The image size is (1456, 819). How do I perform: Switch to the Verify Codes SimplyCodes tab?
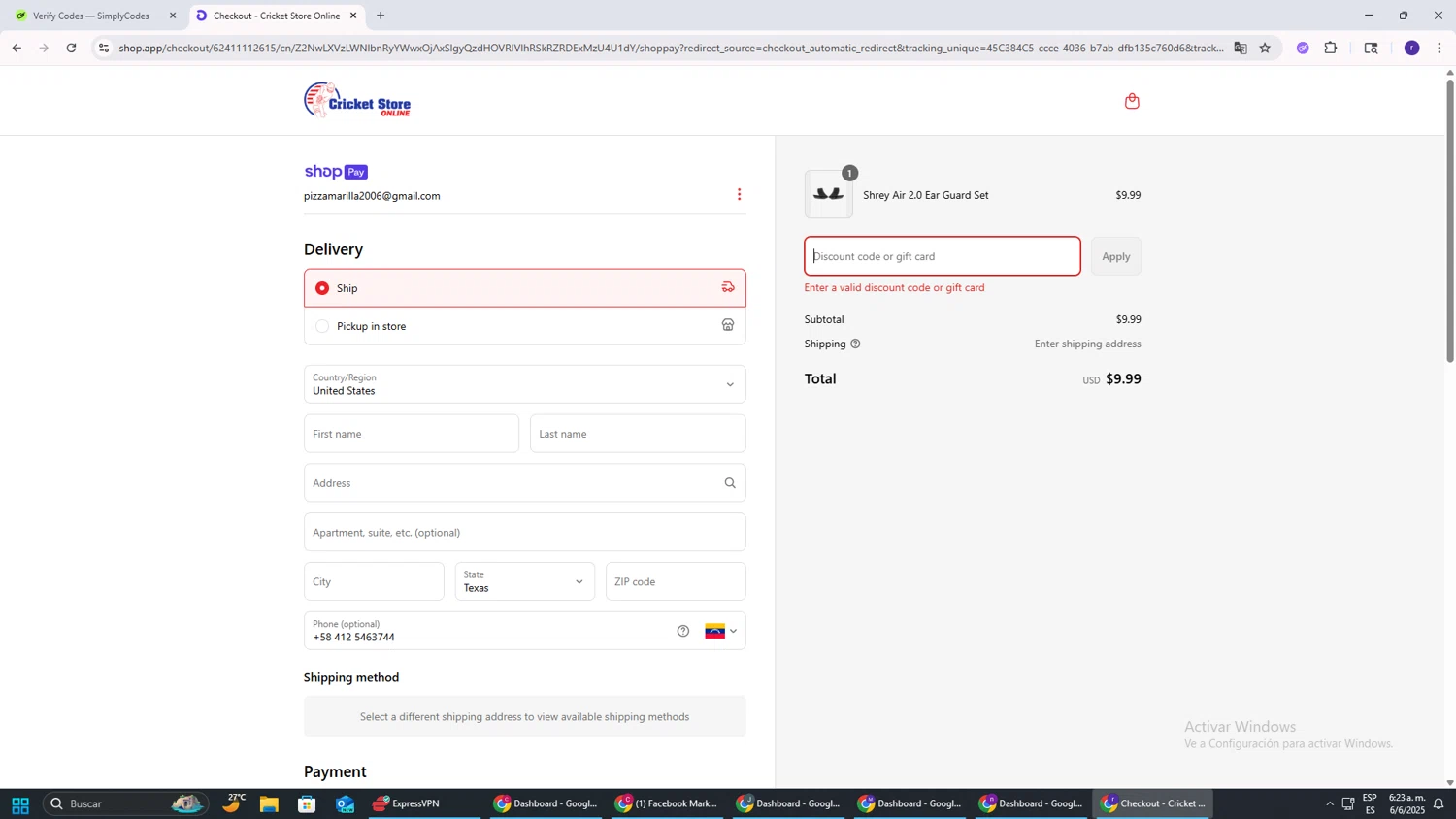[x=92, y=16]
